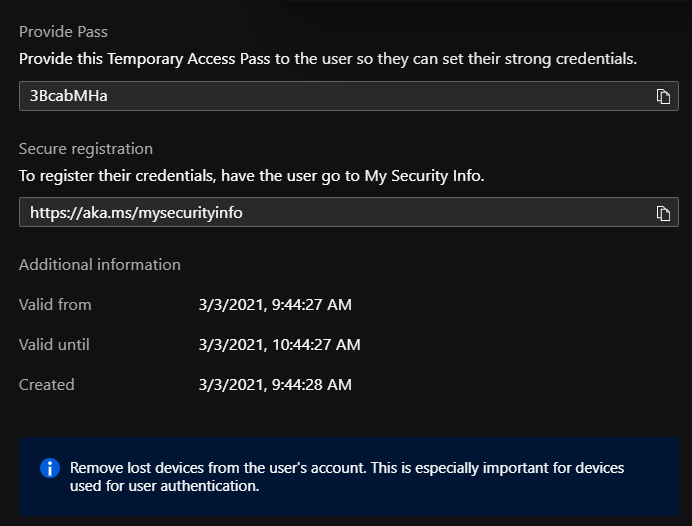692x526 pixels.
Task: Click the Secure registration heading
Action: [86, 149]
